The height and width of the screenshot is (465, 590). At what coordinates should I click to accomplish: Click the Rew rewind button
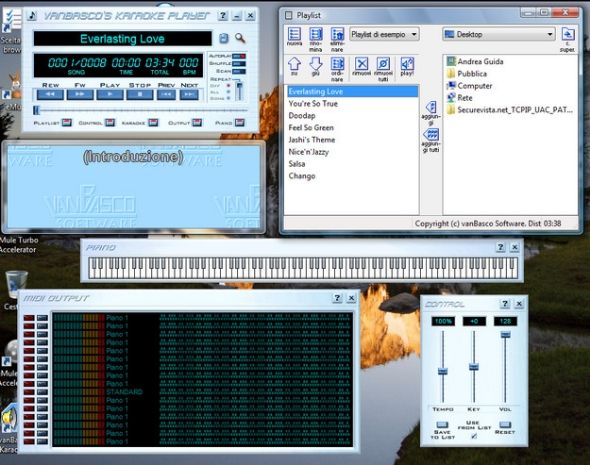pyautogui.click(x=50, y=94)
